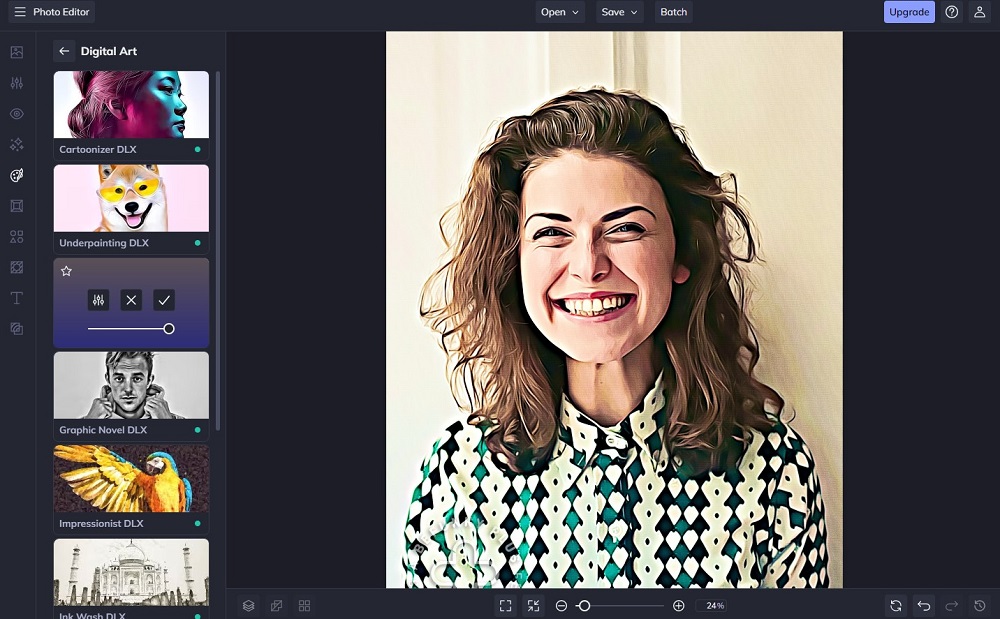Open the grid view icon in bottom bar
This screenshot has height=619, width=1000.
304,606
